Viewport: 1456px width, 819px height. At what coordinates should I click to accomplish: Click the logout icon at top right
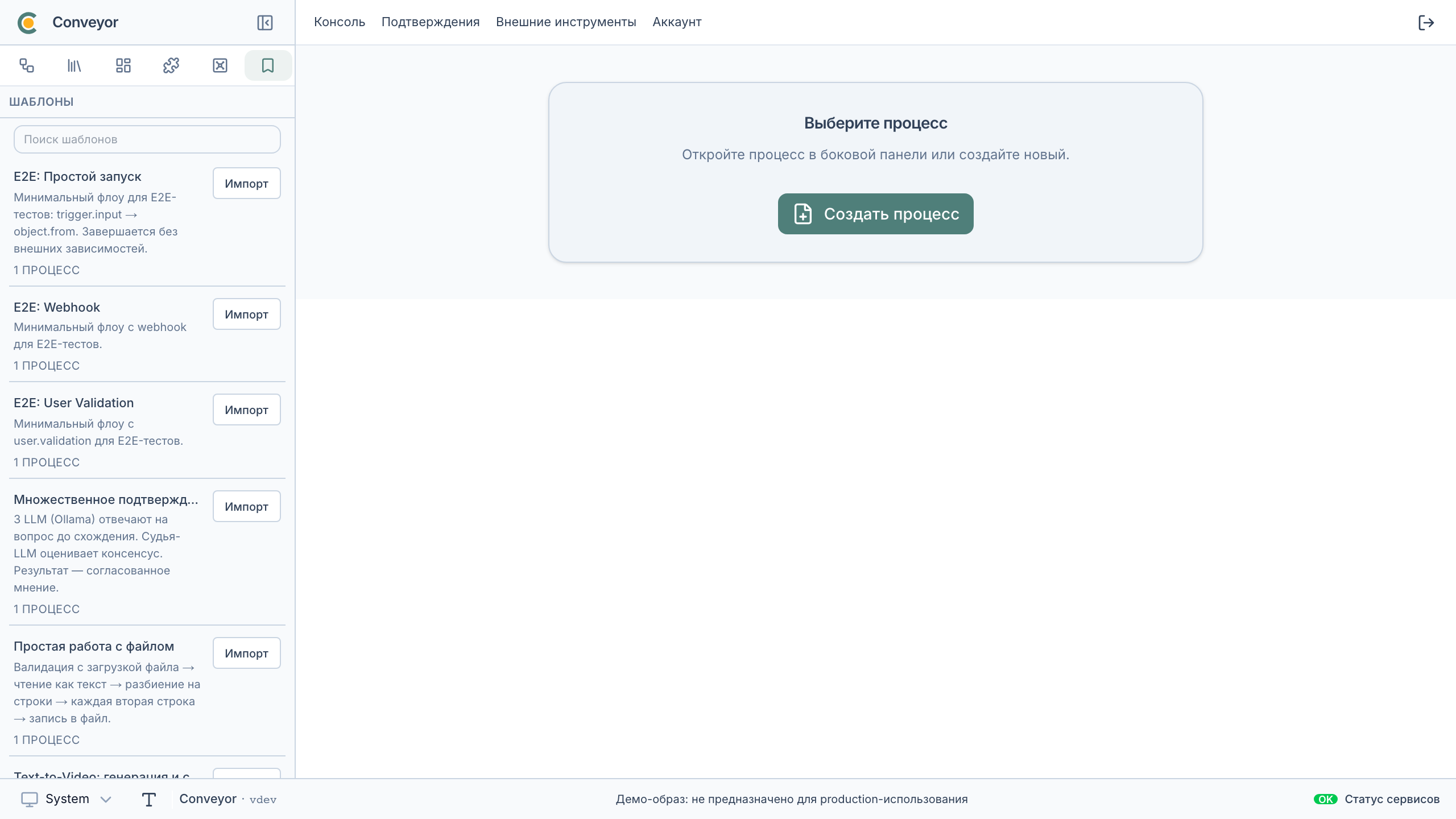pyautogui.click(x=1426, y=22)
